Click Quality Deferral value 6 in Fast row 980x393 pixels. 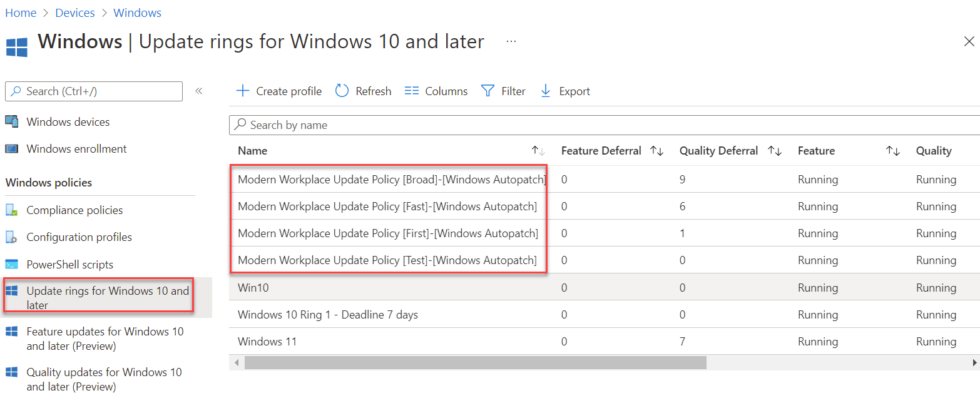pyautogui.click(x=683, y=206)
